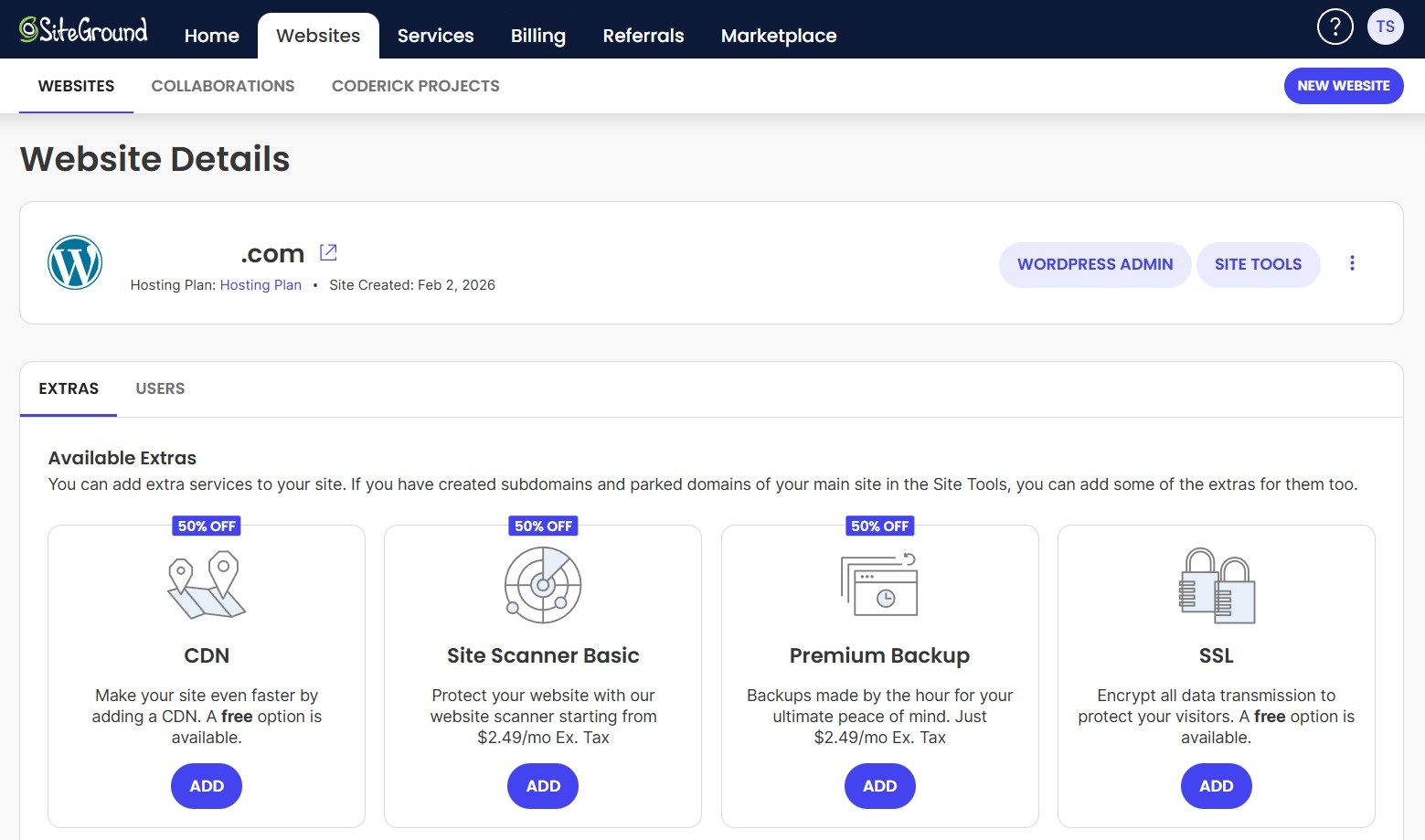The width and height of the screenshot is (1425, 840).
Task: Click the 50% OFF badge above Premium Backup
Action: click(x=878, y=526)
